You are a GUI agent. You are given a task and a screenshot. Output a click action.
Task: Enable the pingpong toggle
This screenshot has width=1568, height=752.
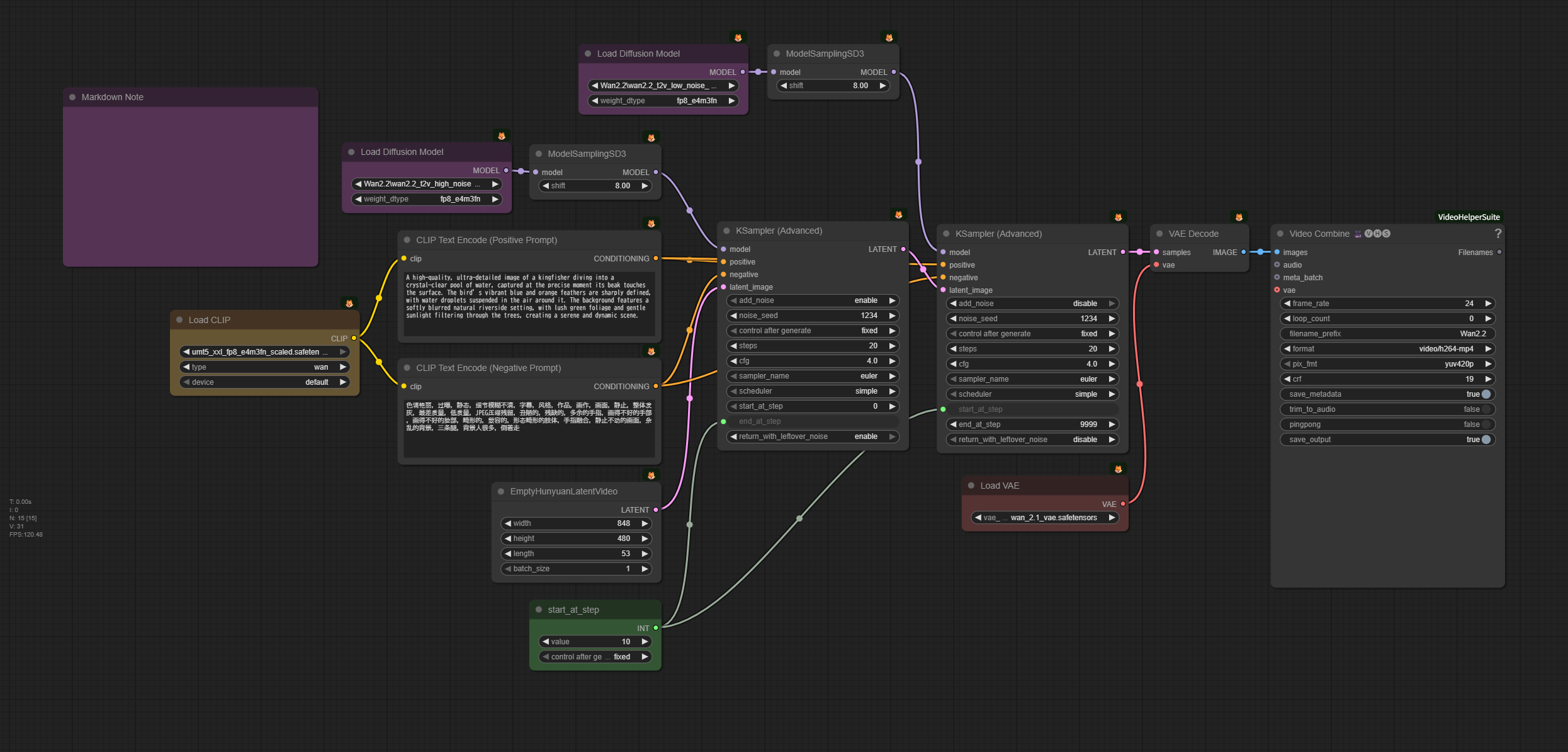pyautogui.click(x=1486, y=424)
